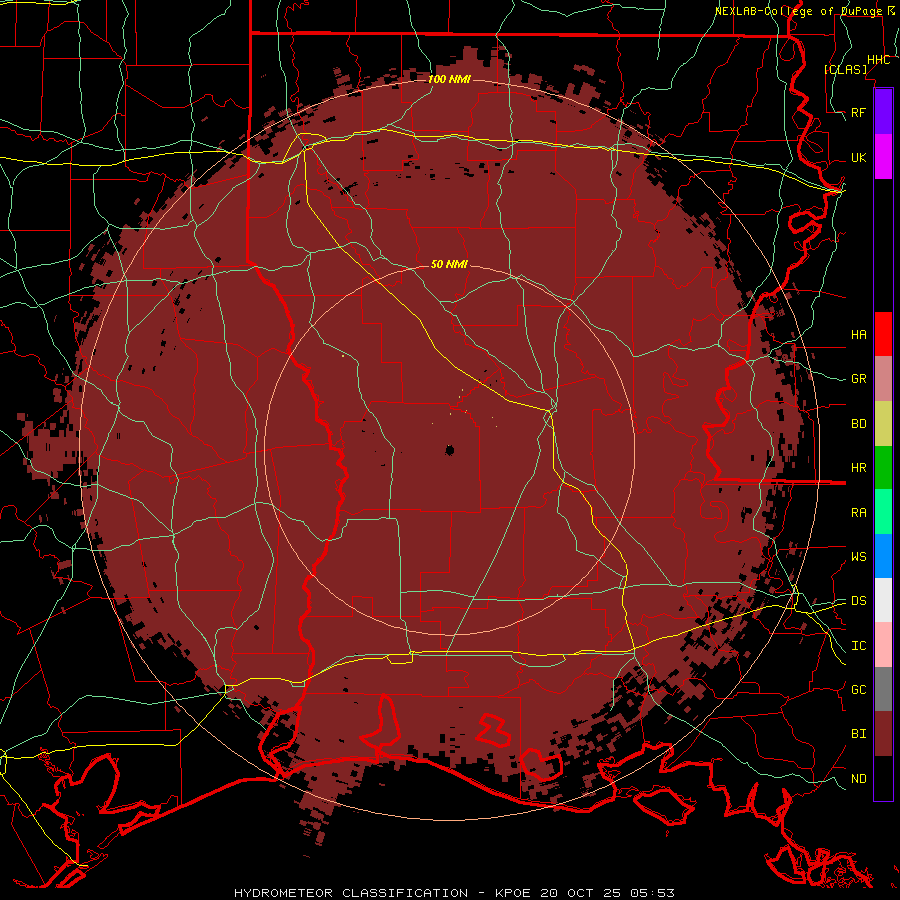Click the BD yellow legend swatch
Screen dimensions: 900x900
[x=883, y=424]
